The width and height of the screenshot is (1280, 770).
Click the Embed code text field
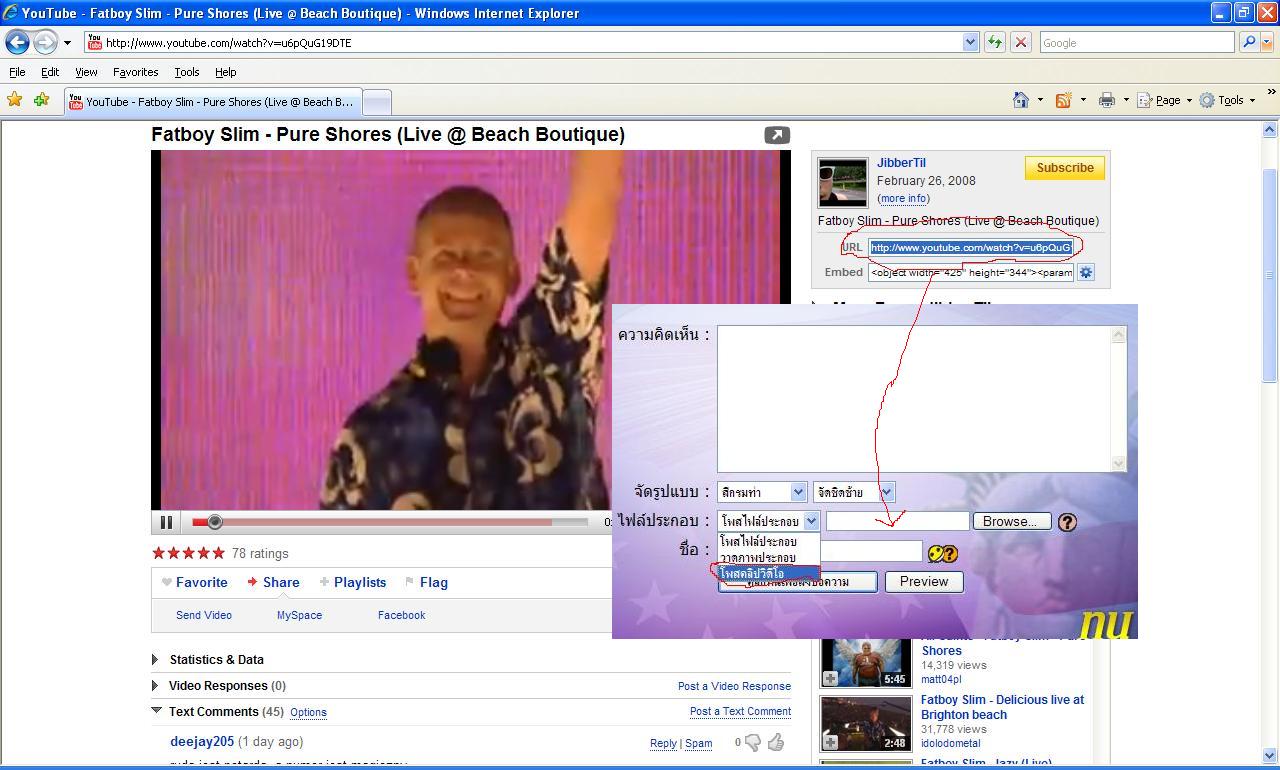pyautogui.click(x=971, y=272)
